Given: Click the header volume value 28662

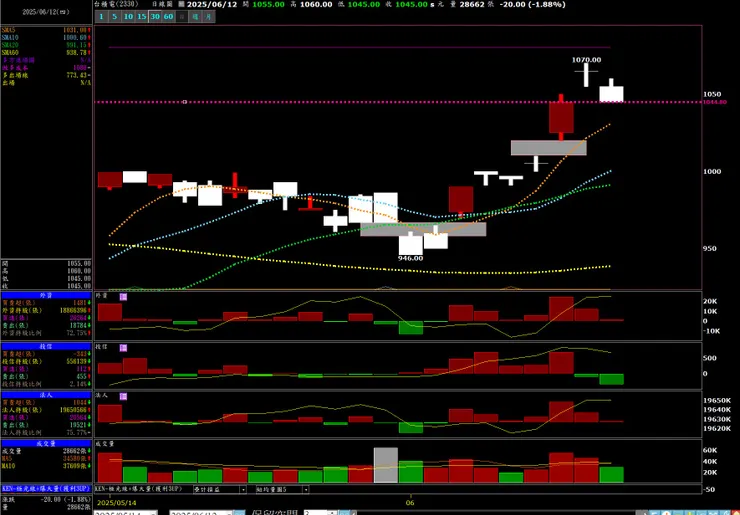Looking at the screenshot, I should (472, 4).
